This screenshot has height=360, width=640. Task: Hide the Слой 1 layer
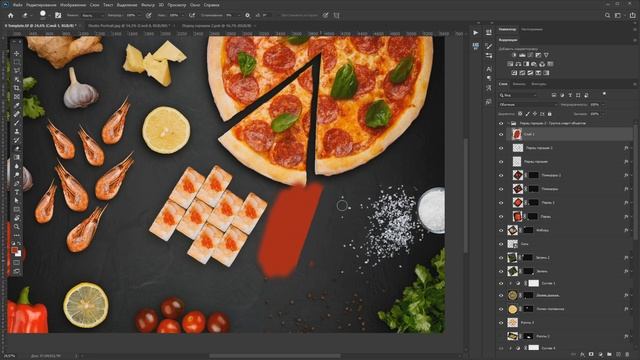[x=501, y=134]
